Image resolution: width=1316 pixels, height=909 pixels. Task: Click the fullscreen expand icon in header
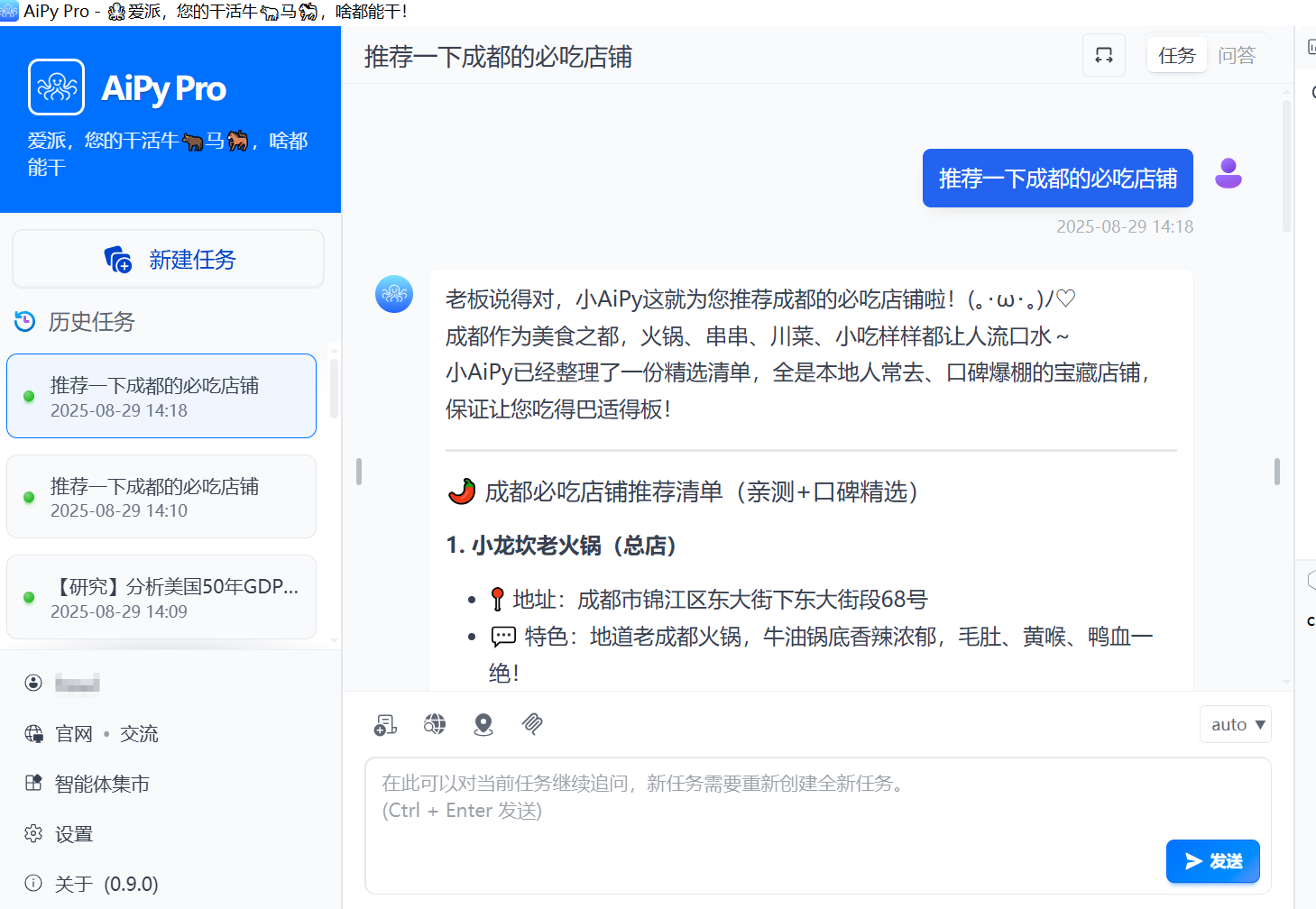click(1103, 55)
